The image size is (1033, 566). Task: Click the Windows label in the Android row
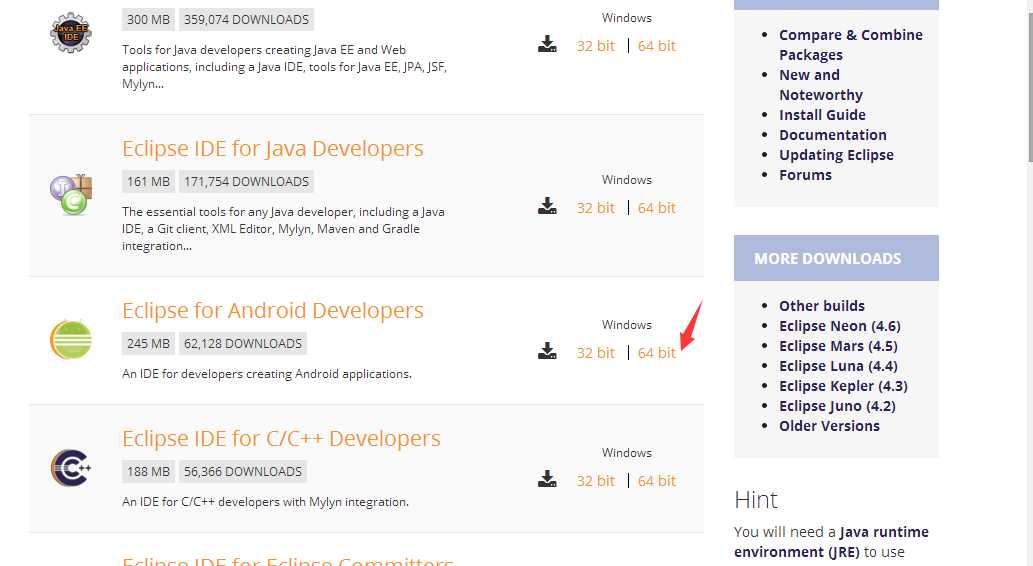pyautogui.click(x=627, y=325)
